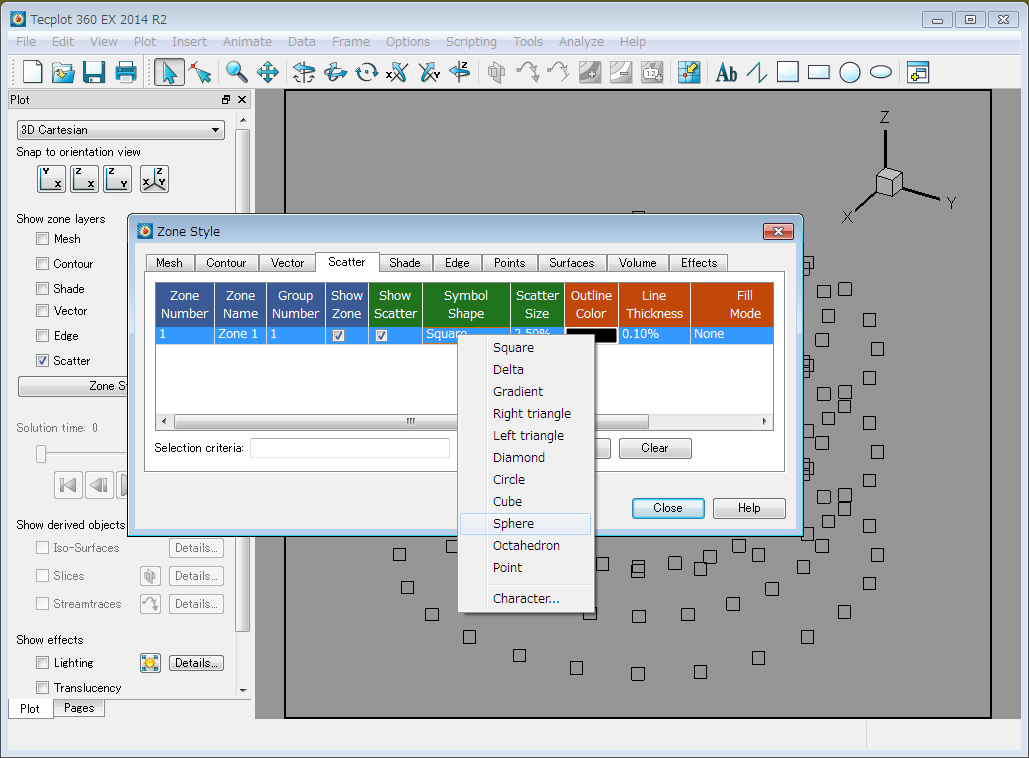Snap to the default XYZ orientation view

click(x=154, y=179)
